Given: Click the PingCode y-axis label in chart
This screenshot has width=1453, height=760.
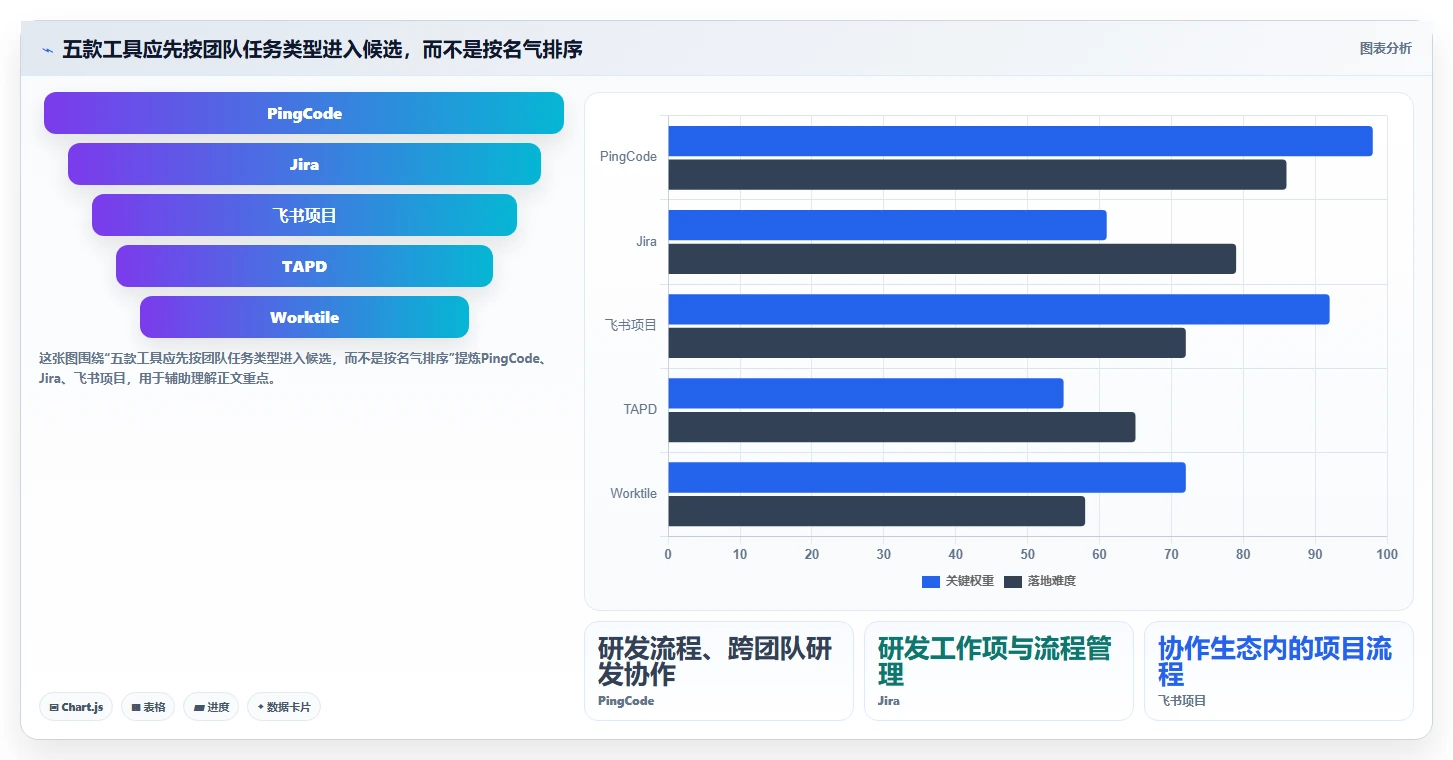Looking at the screenshot, I should tap(628, 157).
